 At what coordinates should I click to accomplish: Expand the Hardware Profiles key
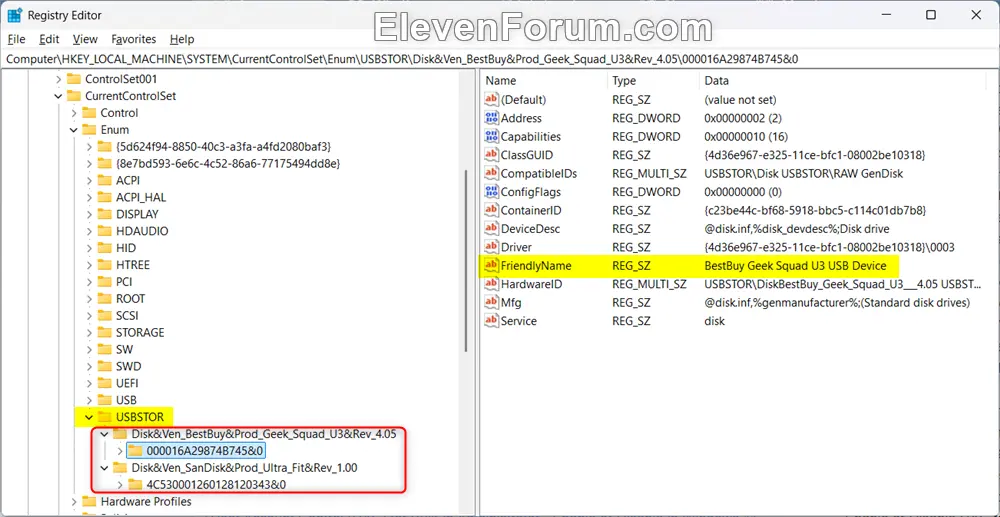pyautogui.click(x=74, y=502)
